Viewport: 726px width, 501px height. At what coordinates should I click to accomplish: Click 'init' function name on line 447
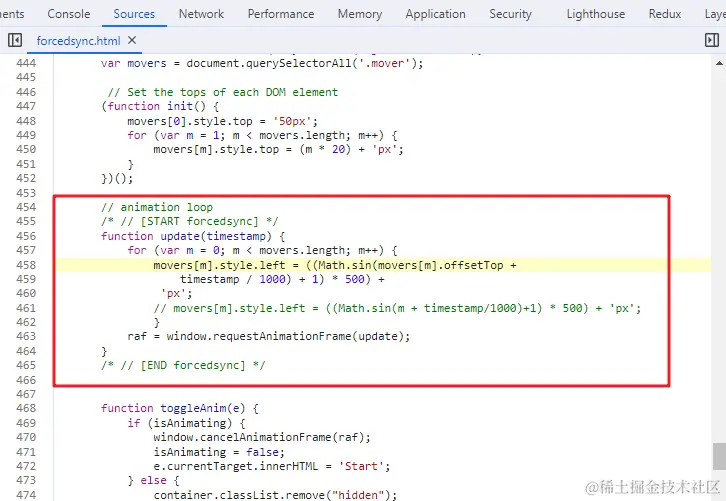tap(180, 106)
